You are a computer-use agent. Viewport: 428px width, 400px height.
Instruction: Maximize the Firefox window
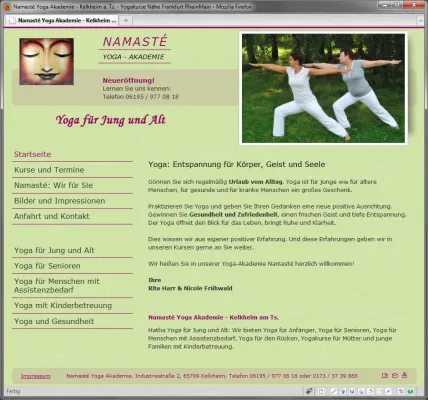[398, 5]
